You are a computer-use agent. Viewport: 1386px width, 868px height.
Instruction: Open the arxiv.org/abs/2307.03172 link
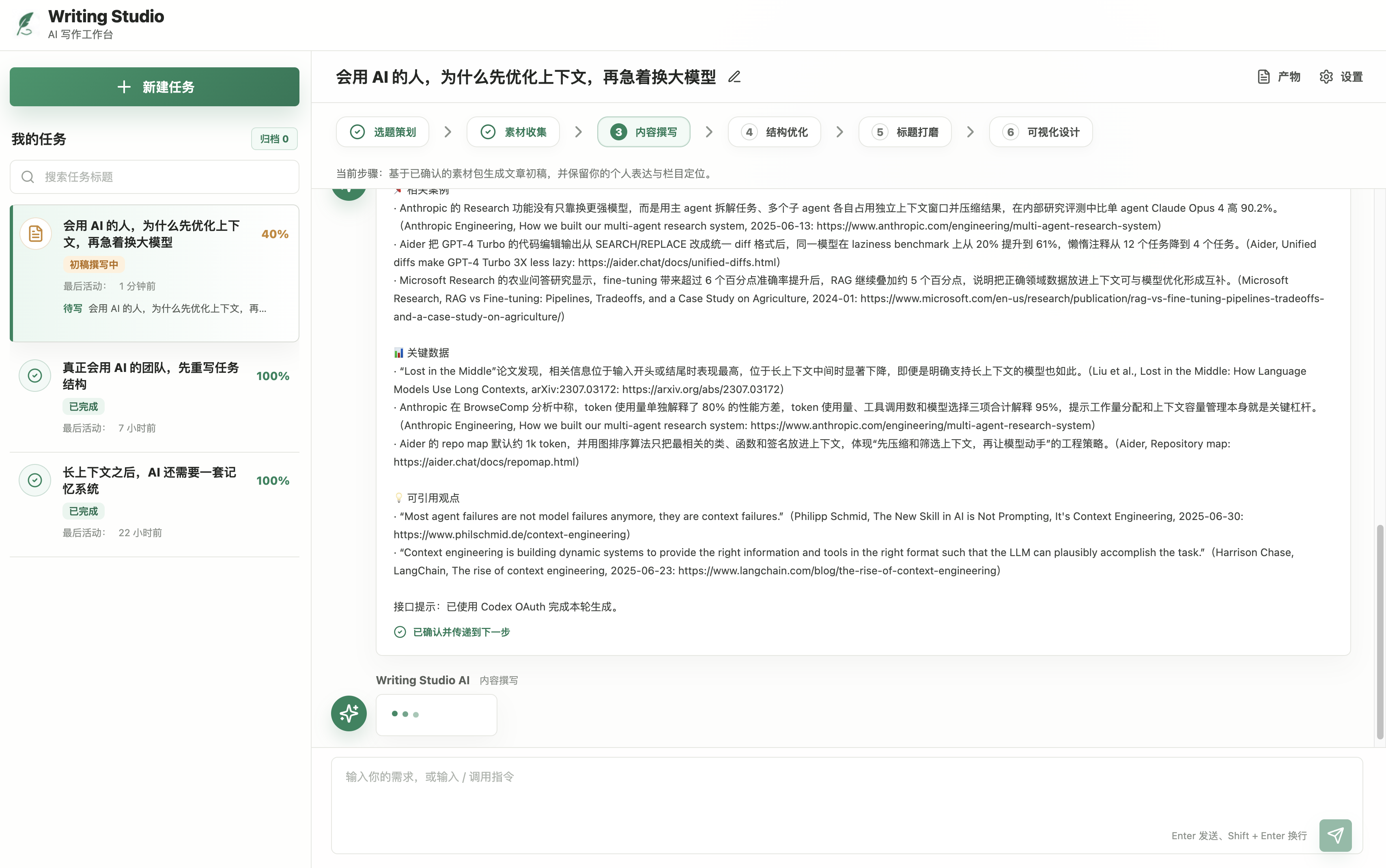click(701, 389)
